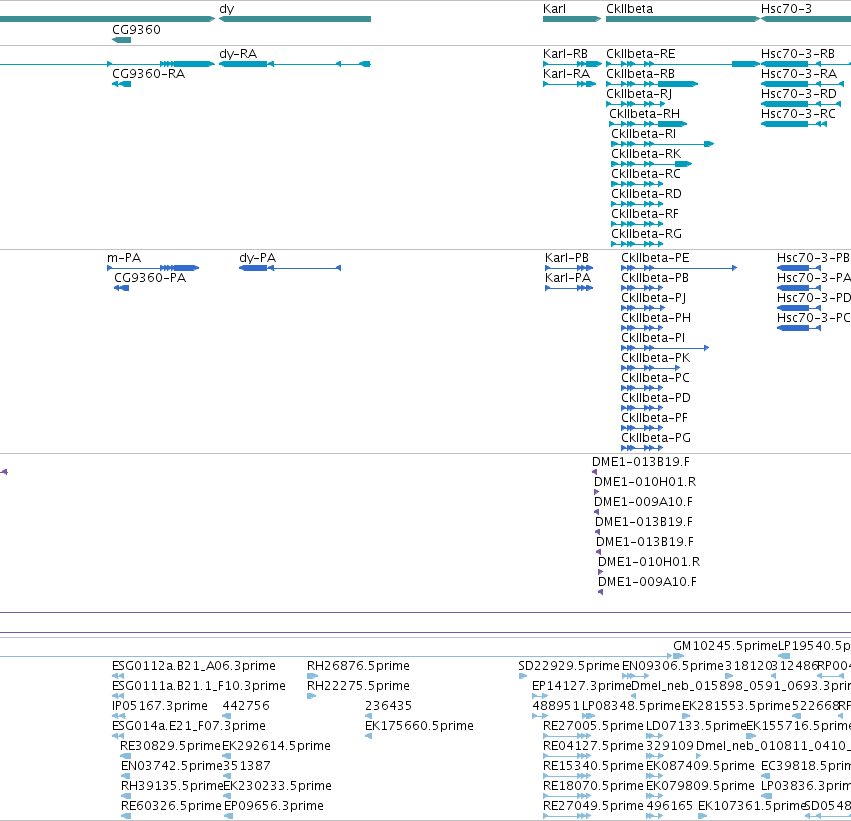Select the CkIIbeta gene bar
Viewport: 851px width, 821px height.
pos(682,19)
